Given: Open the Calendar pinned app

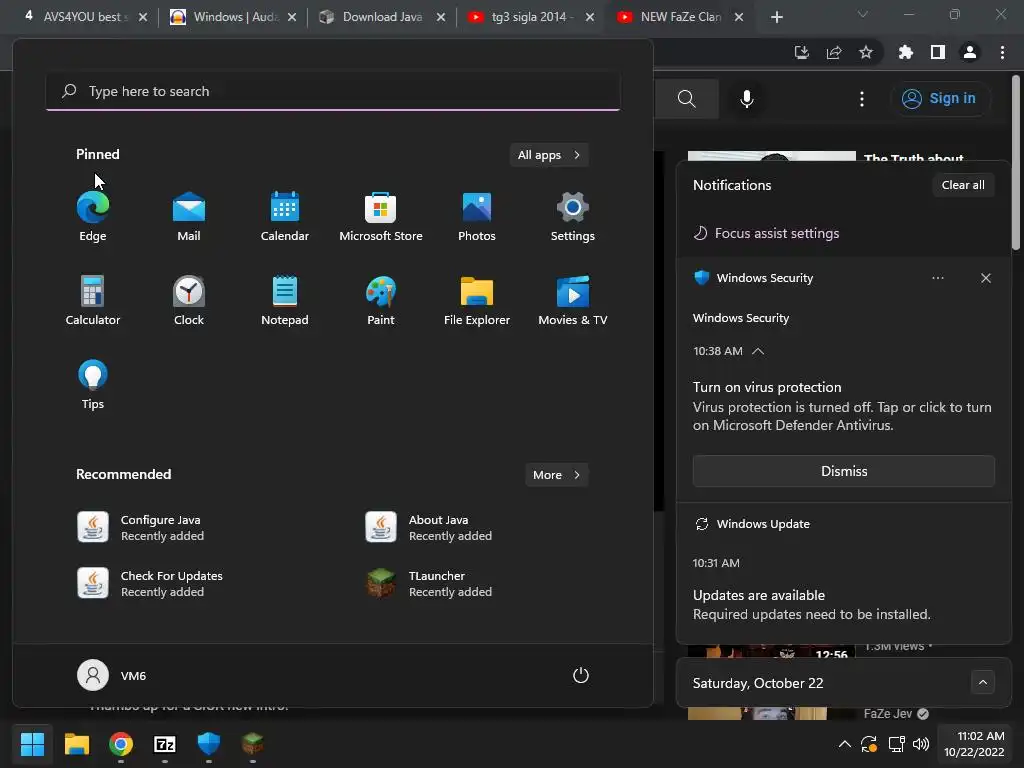Looking at the screenshot, I should pos(285,217).
